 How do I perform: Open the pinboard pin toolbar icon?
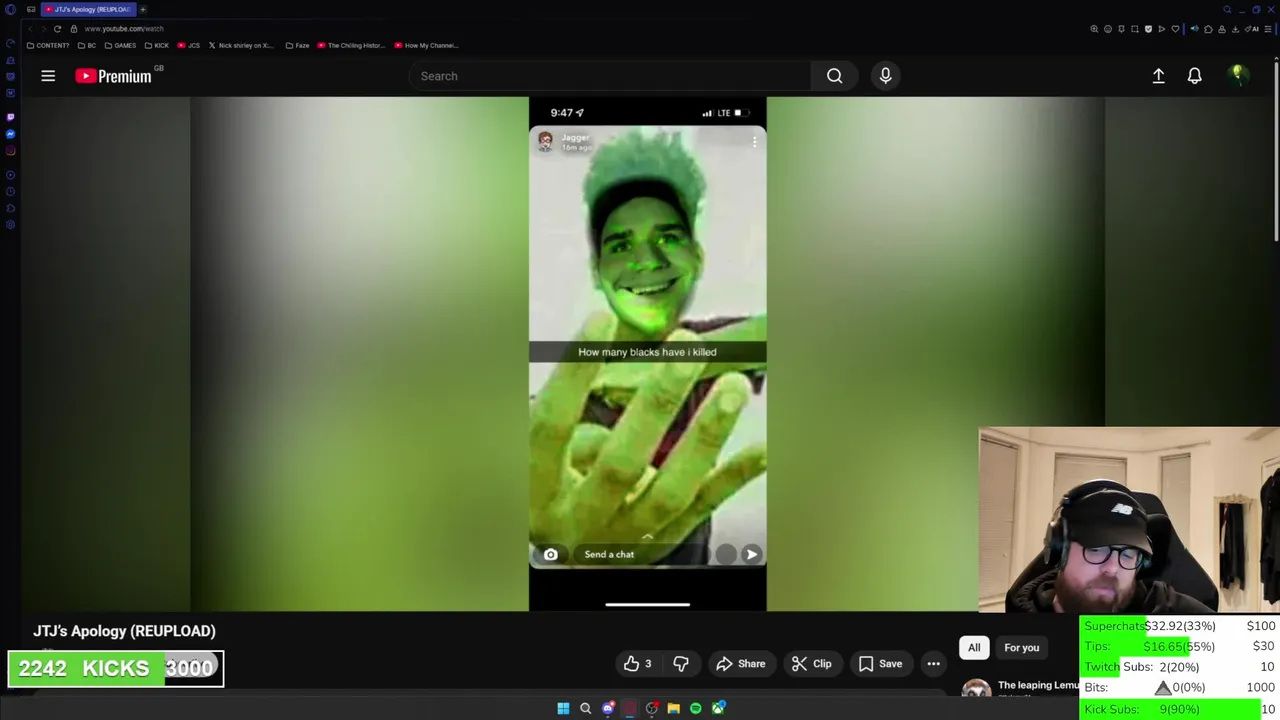(x=1121, y=29)
